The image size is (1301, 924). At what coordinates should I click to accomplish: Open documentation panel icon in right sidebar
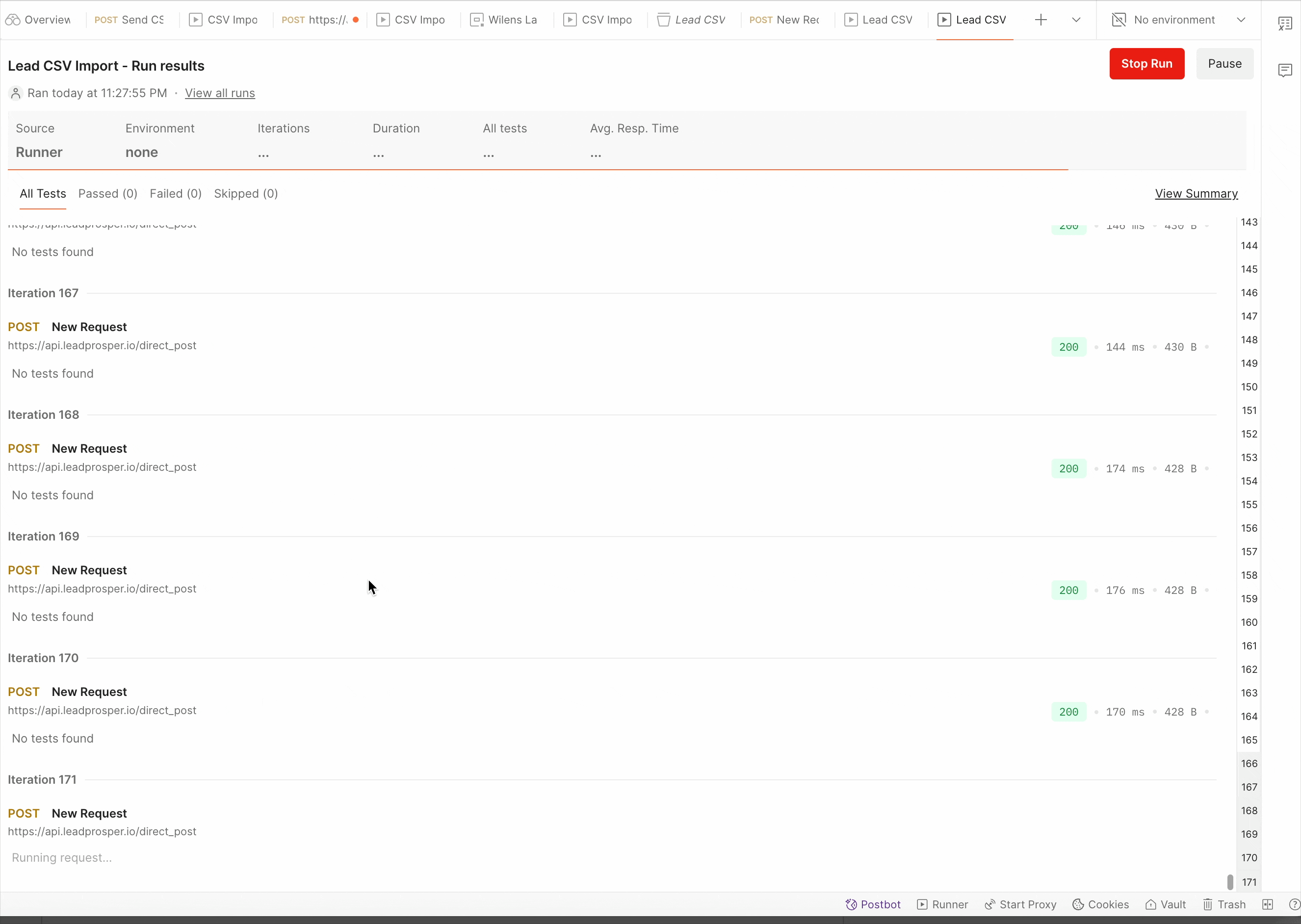(x=1285, y=24)
